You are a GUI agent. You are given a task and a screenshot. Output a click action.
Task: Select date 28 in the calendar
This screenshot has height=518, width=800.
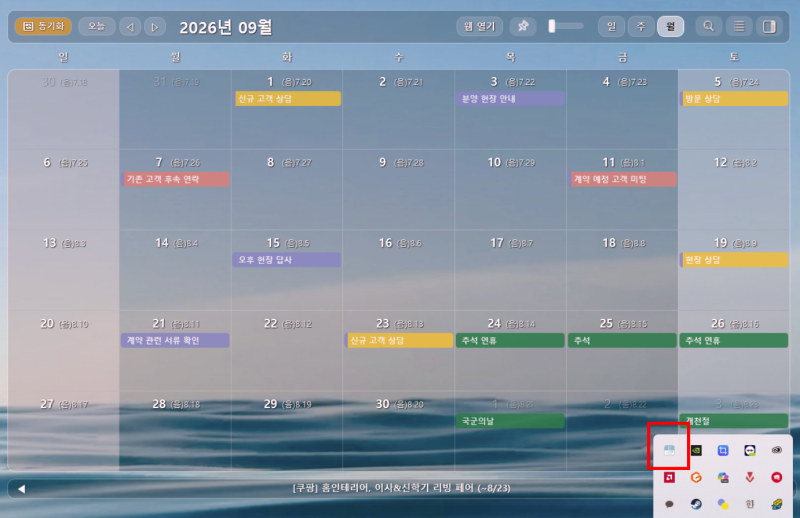[159, 404]
